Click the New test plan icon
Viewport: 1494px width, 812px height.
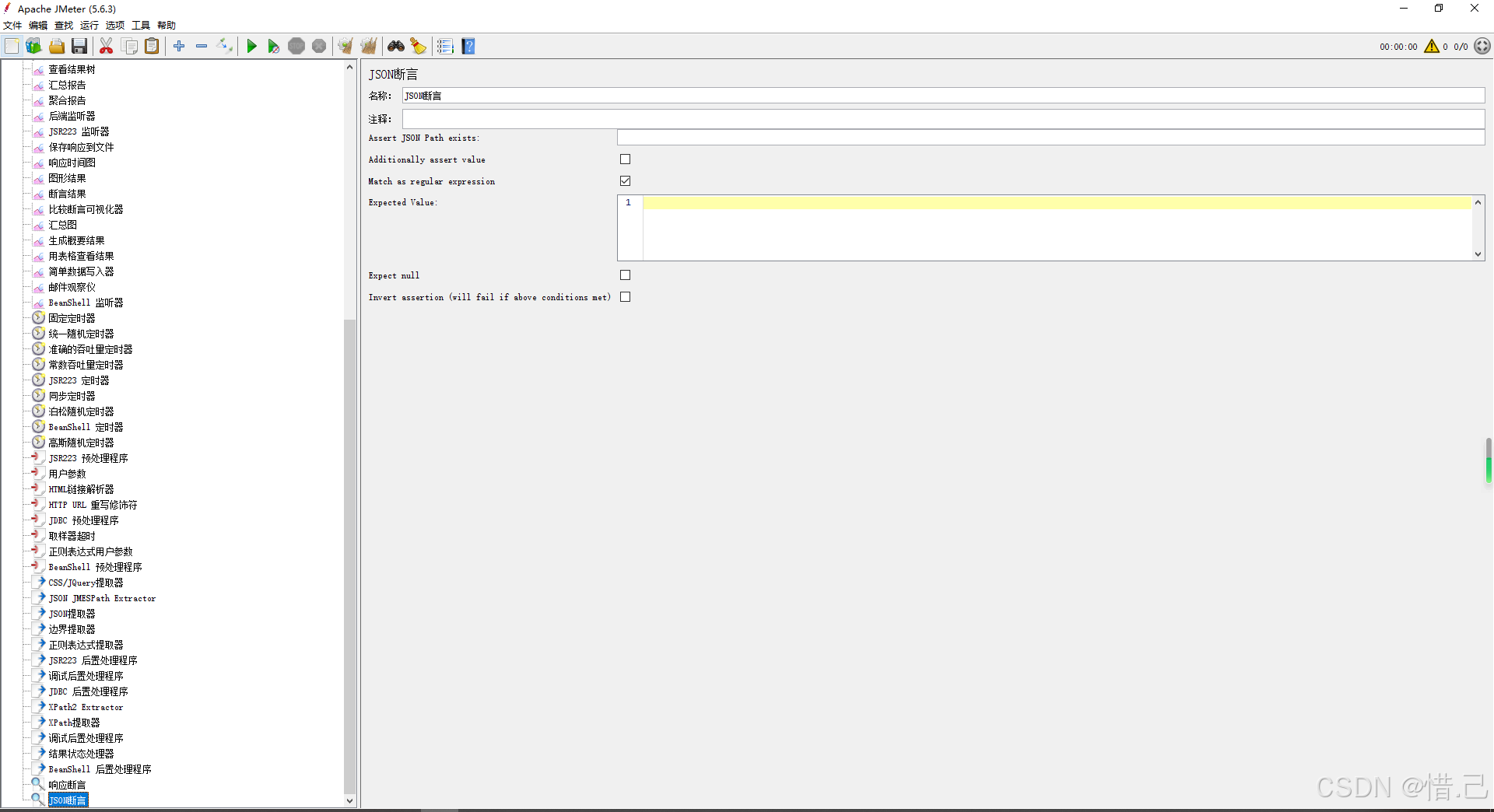point(12,47)
